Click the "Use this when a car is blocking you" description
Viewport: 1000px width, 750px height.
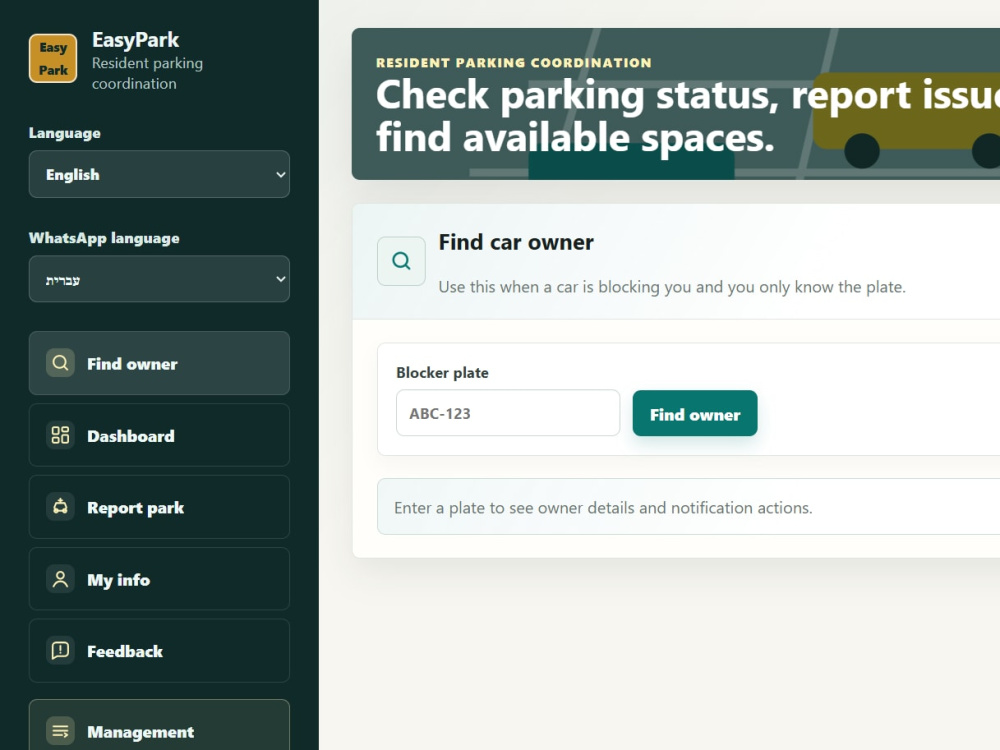[672, 287]
